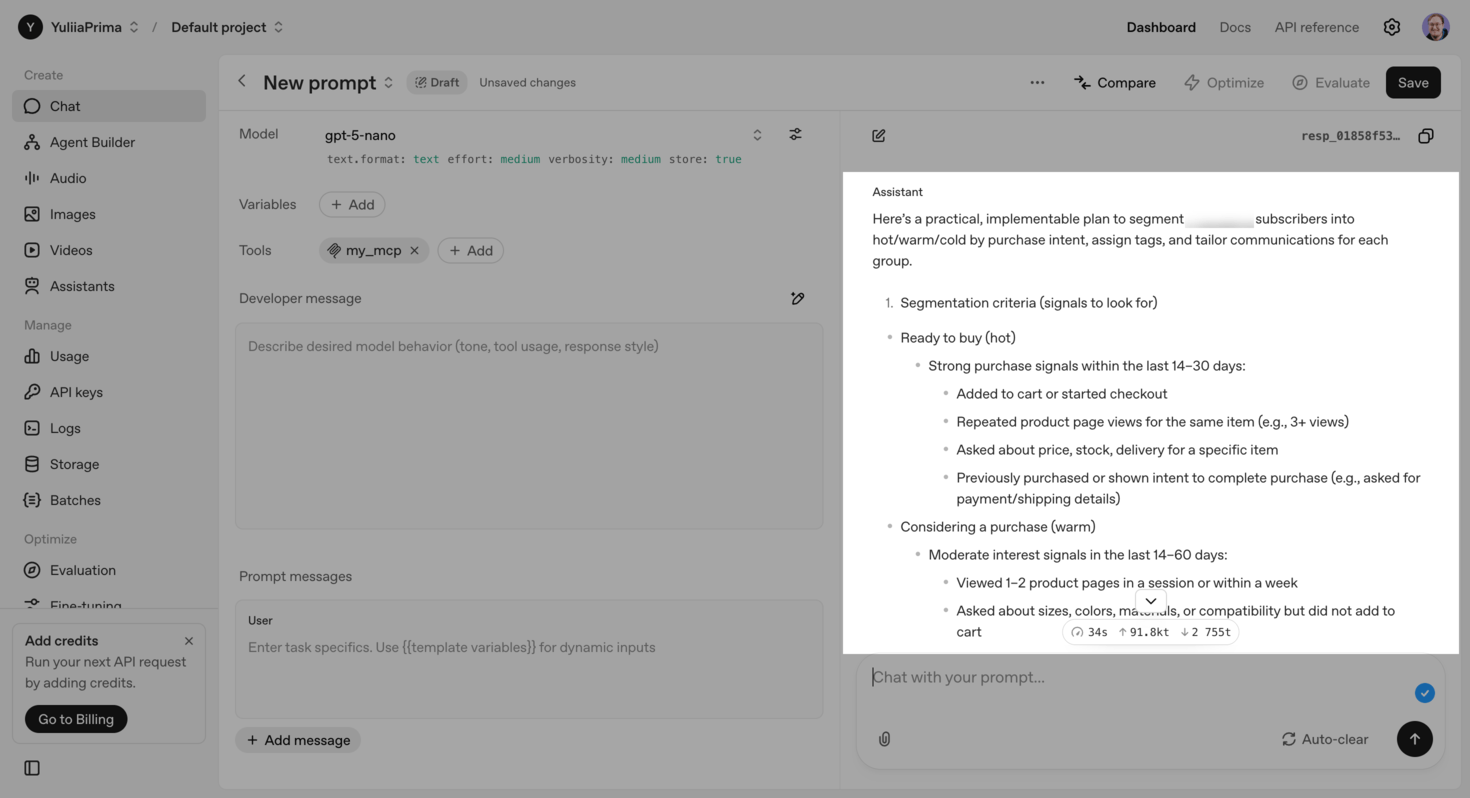Open Agent Builder in sidebar

point(92,142)
